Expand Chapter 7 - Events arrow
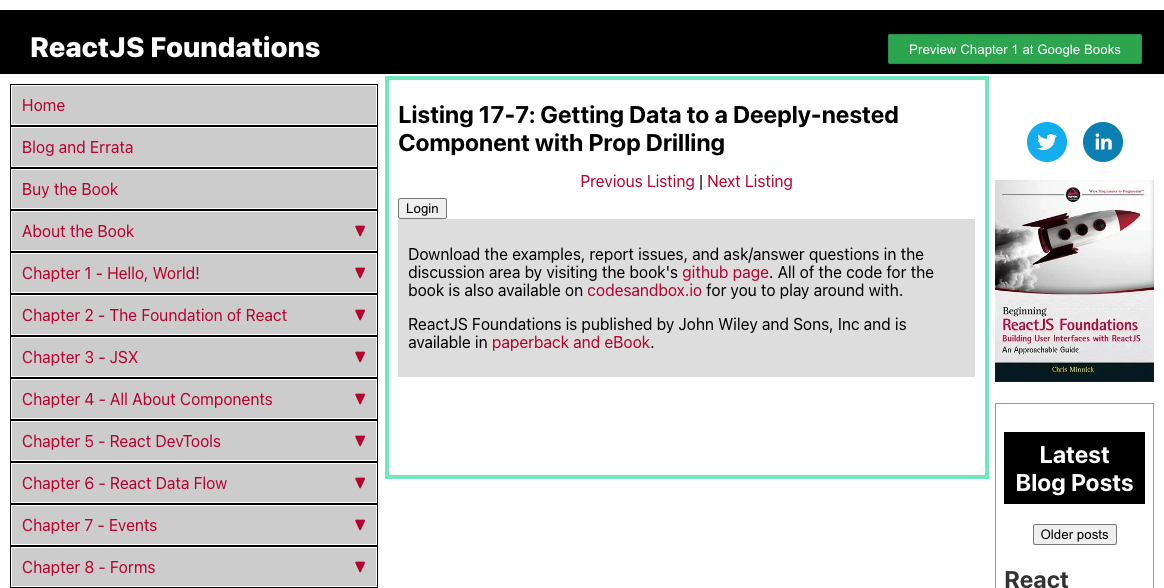The image size is (1164, 588). coord(360,525)
